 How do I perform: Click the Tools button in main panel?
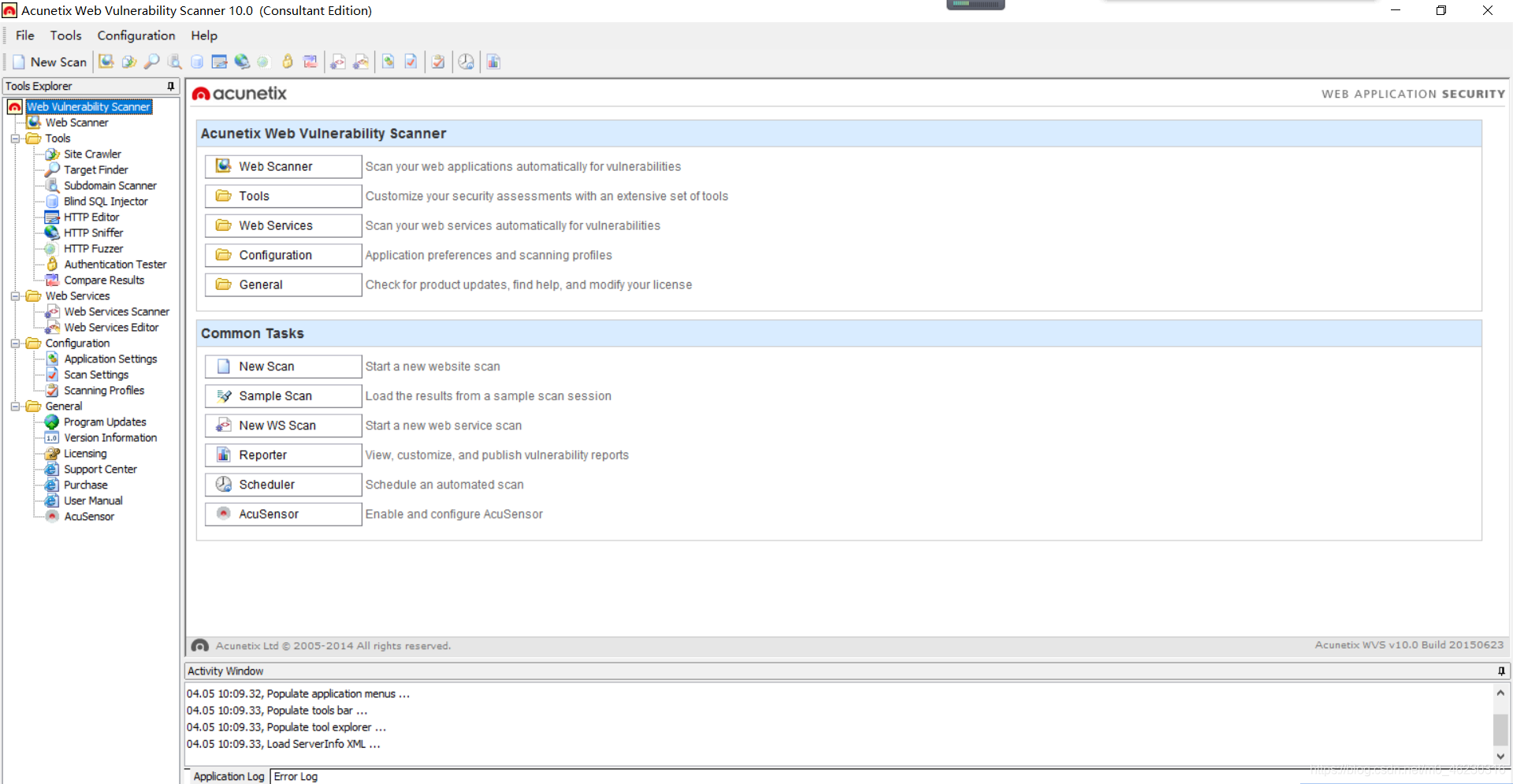[x=283, y=196]
